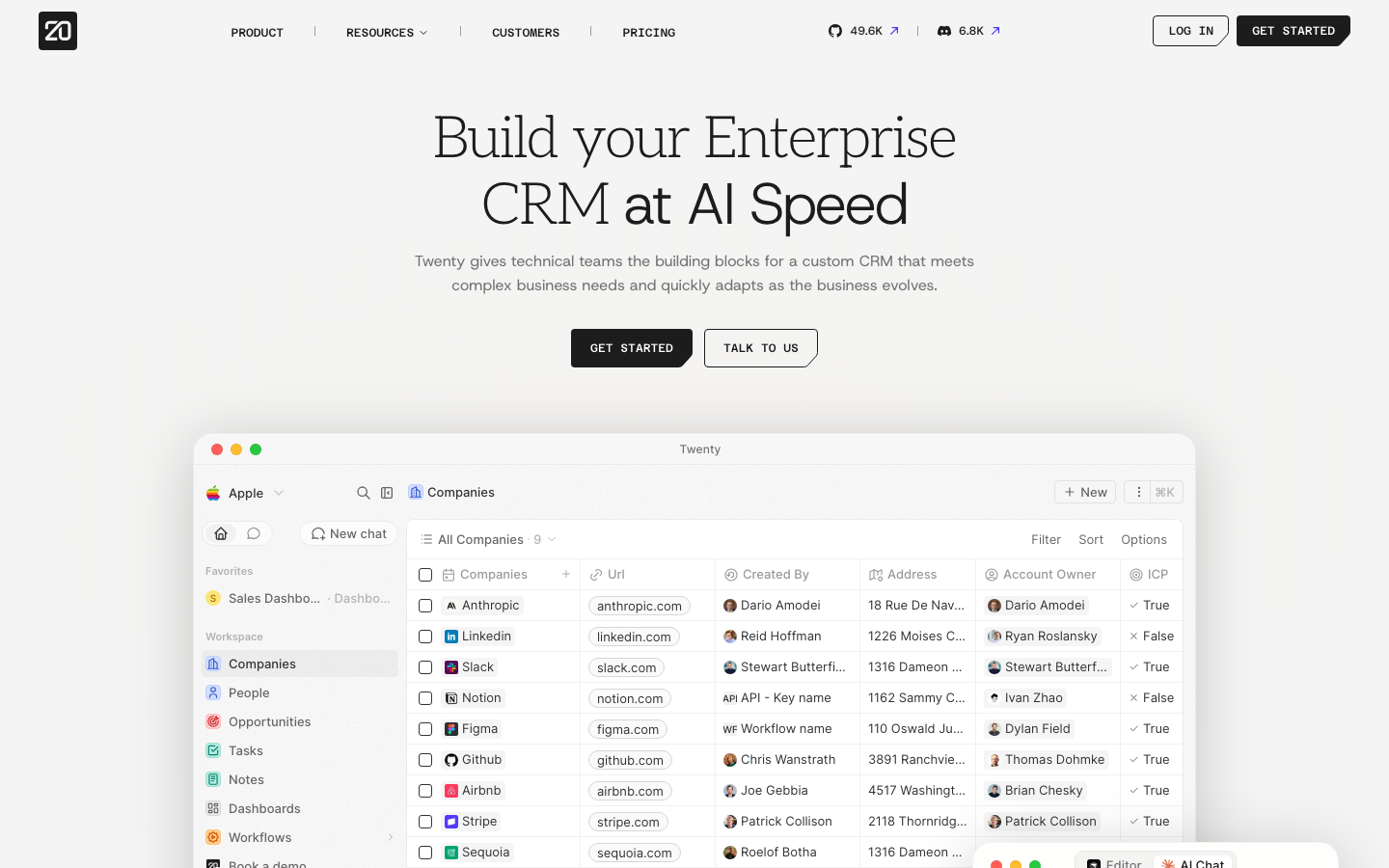Viewport: 1389px width, 868px height.
Task: Click the ⌘K command shortcut button
Action: tap(1165, 492)
